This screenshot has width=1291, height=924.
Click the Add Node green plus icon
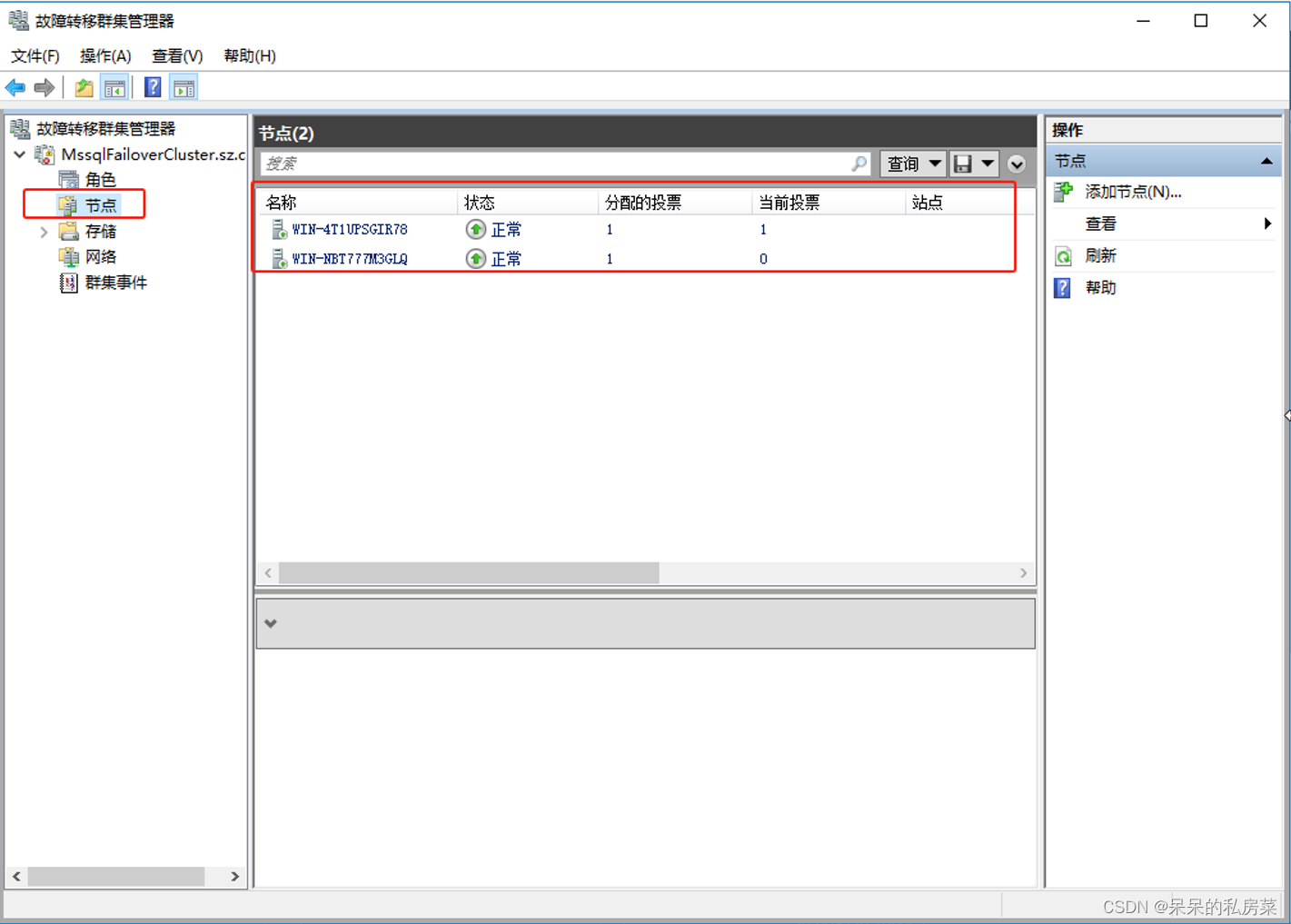pyautogui.click(x=1063, y=192)
